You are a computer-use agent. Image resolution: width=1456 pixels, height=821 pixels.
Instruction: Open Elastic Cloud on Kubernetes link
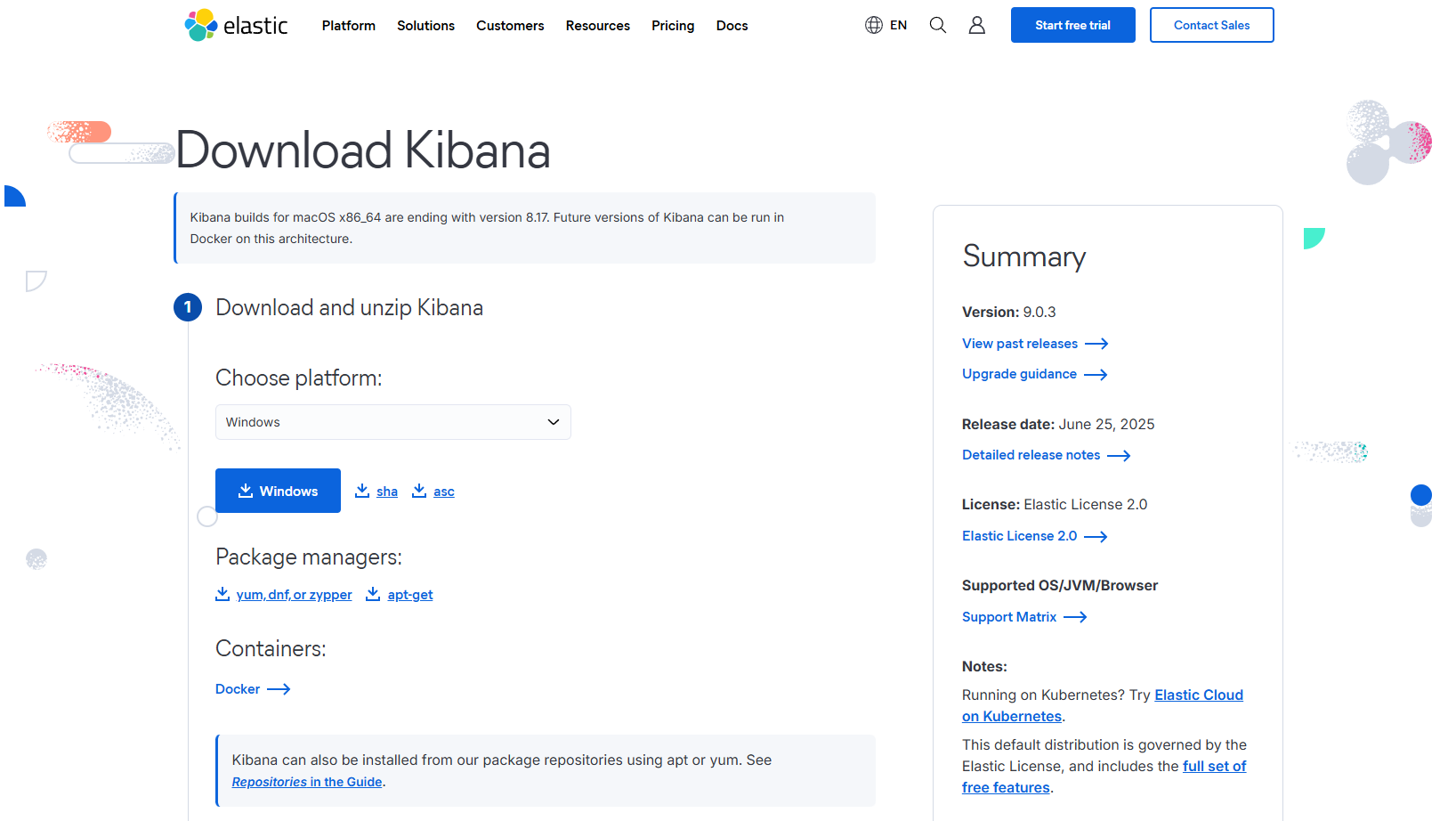(1103, 705)
